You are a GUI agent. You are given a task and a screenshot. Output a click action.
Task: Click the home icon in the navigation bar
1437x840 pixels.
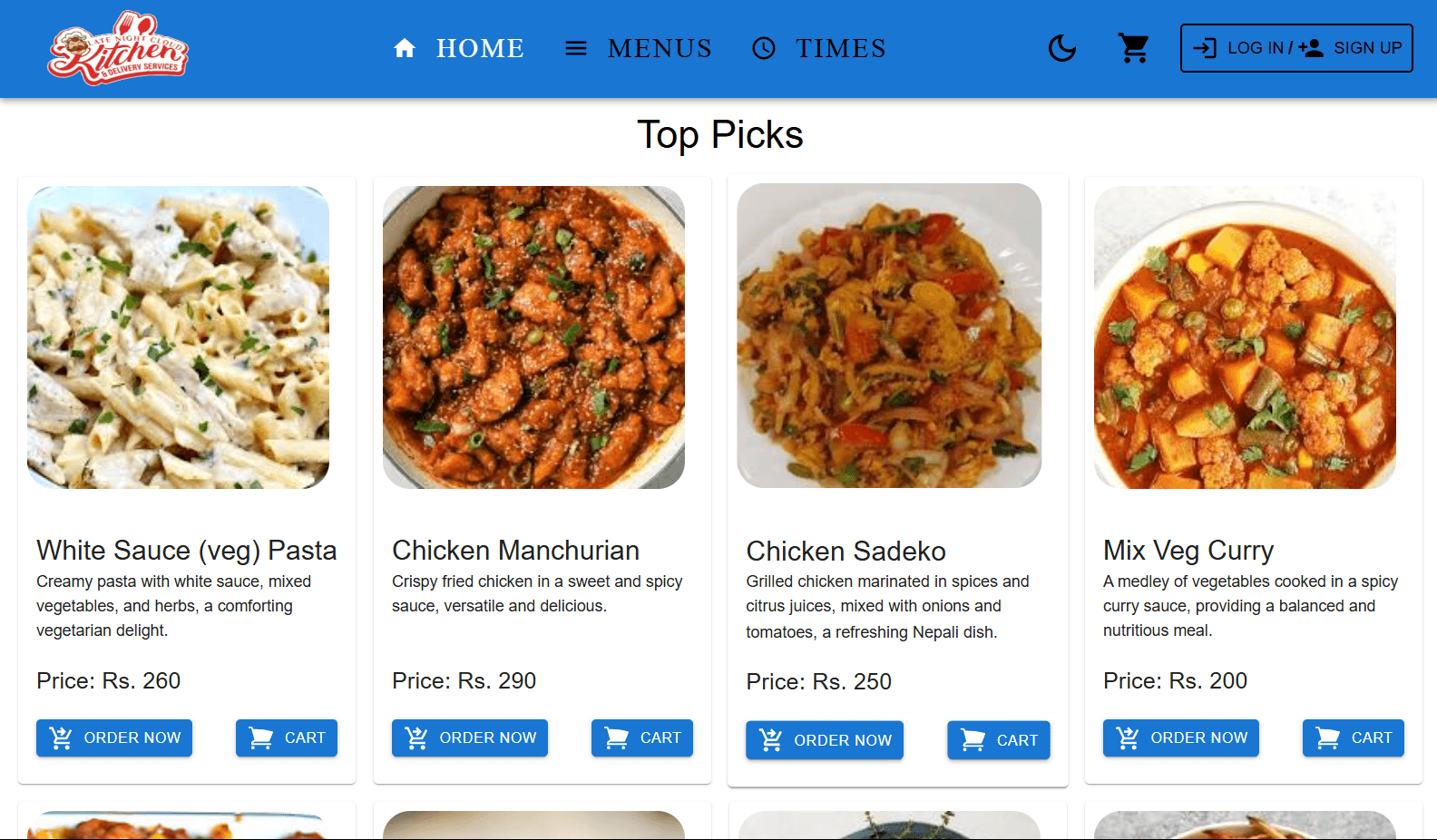[405, 48]
